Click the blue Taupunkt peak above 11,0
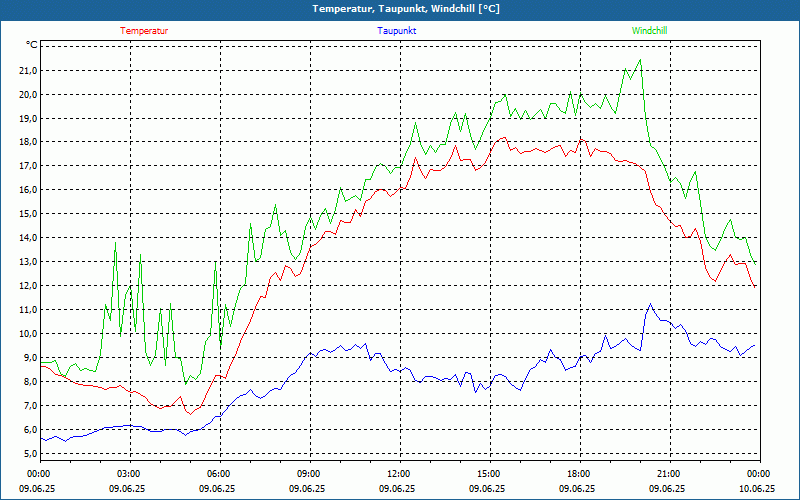Image resolution: width=800 pixels, height=500 pixels. pos(650,304)
